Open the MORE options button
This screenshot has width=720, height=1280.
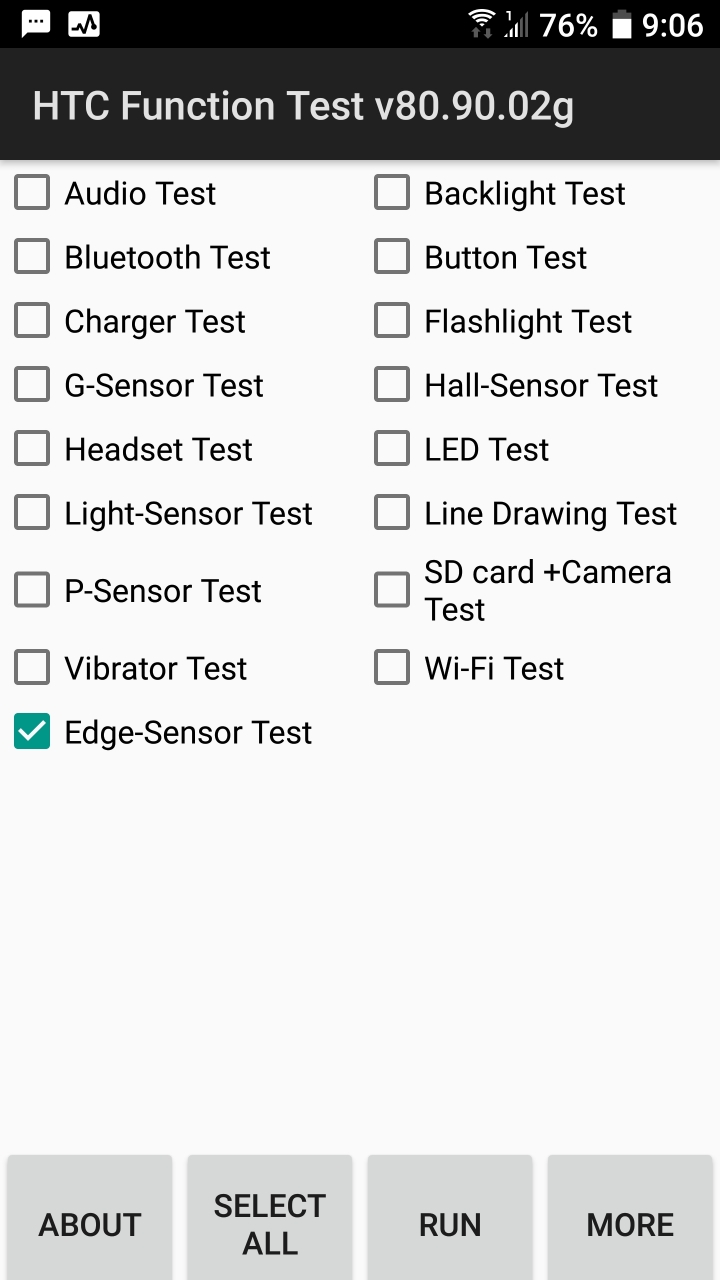630,1219
